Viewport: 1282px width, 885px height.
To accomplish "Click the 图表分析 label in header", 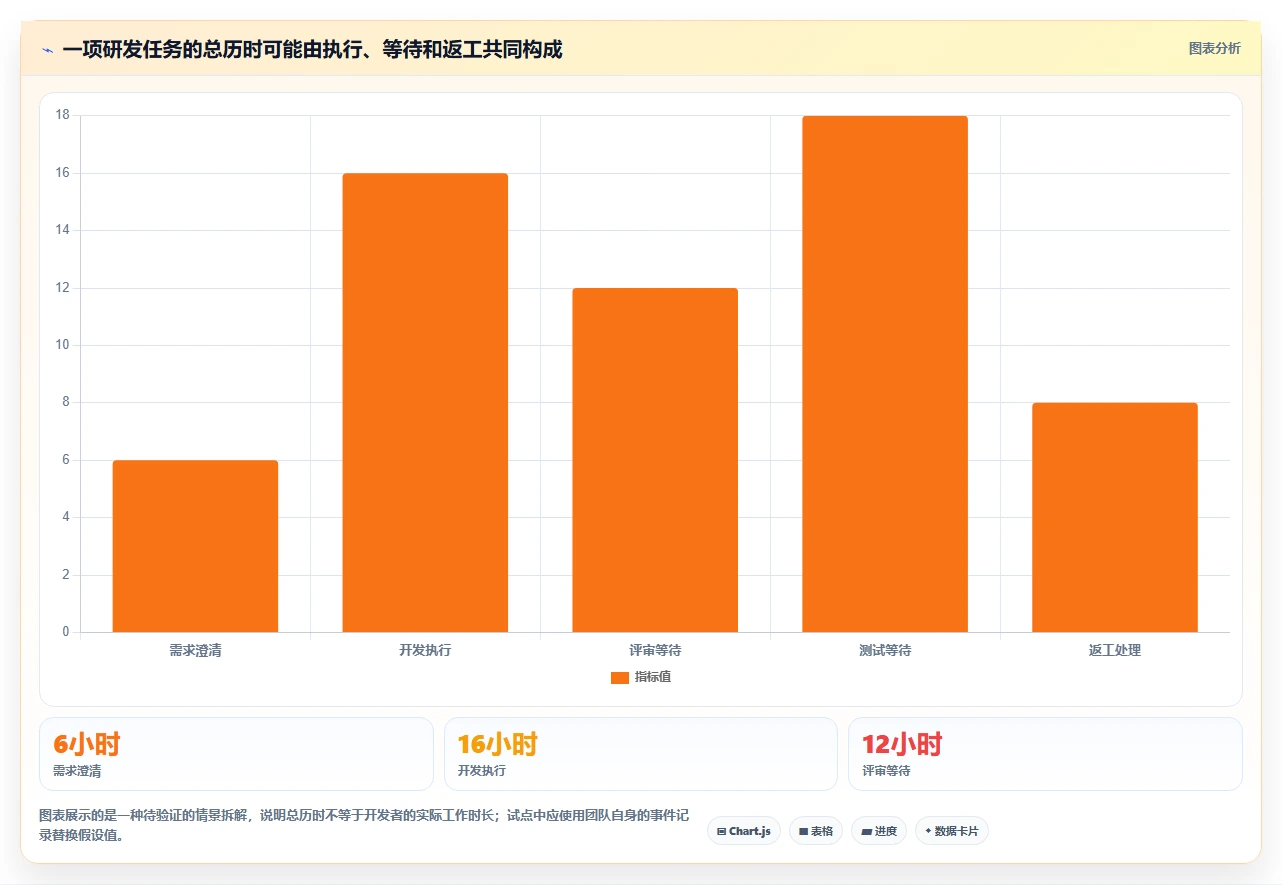I will (1214, 48).
